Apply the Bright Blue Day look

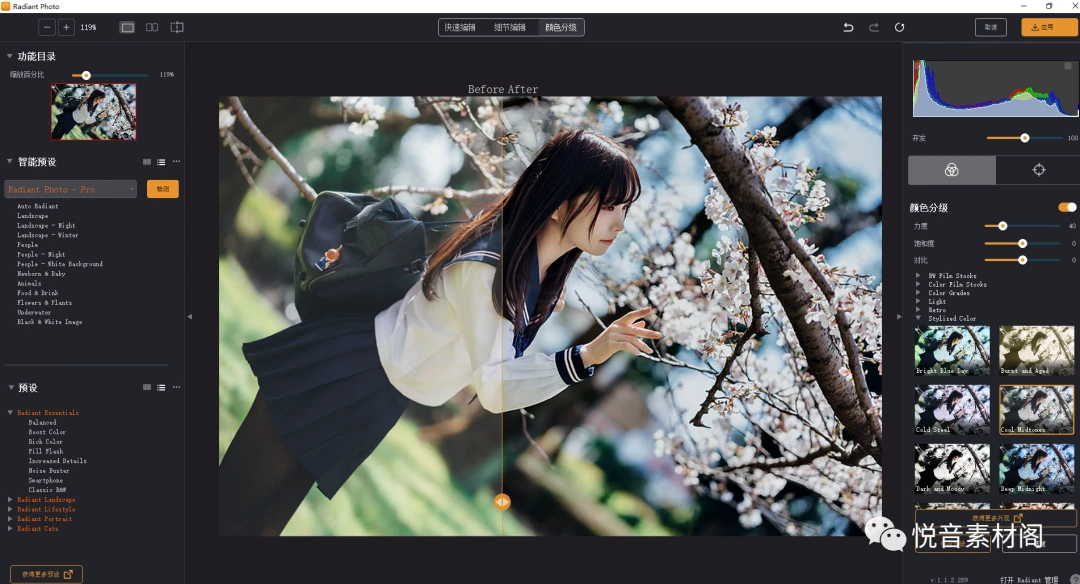(x=952, y=351)
